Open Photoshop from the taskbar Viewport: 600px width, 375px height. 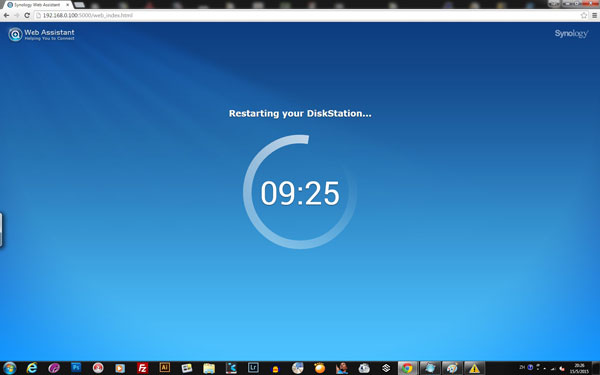coord(76,368)
